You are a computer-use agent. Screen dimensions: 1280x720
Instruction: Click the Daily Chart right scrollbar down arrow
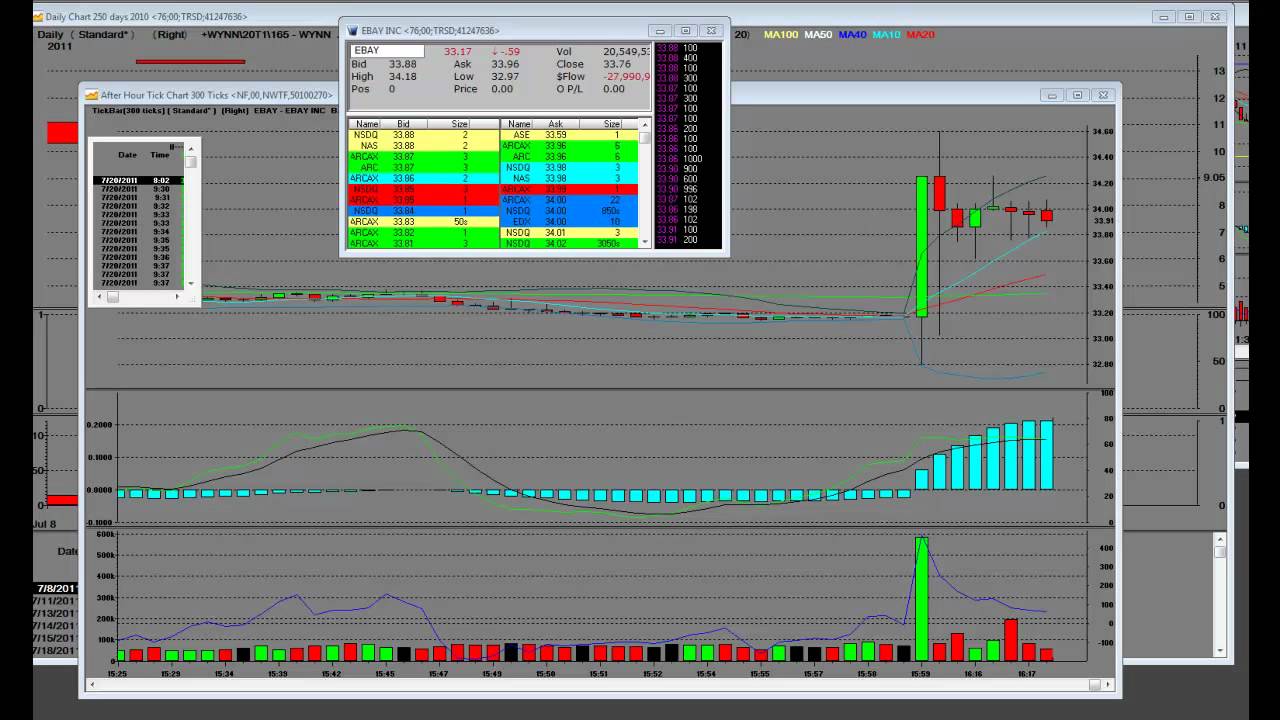tap(1220, 651)
